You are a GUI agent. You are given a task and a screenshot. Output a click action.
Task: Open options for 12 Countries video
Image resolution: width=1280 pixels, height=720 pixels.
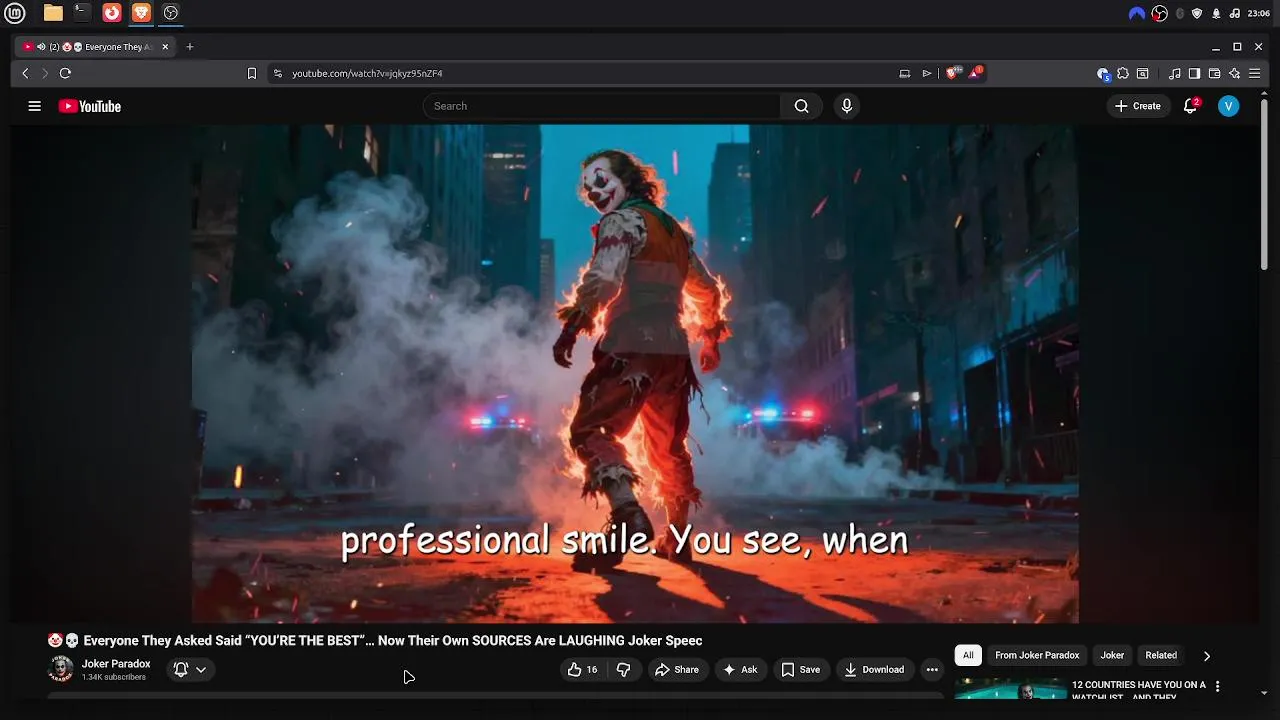(1217, 687)
